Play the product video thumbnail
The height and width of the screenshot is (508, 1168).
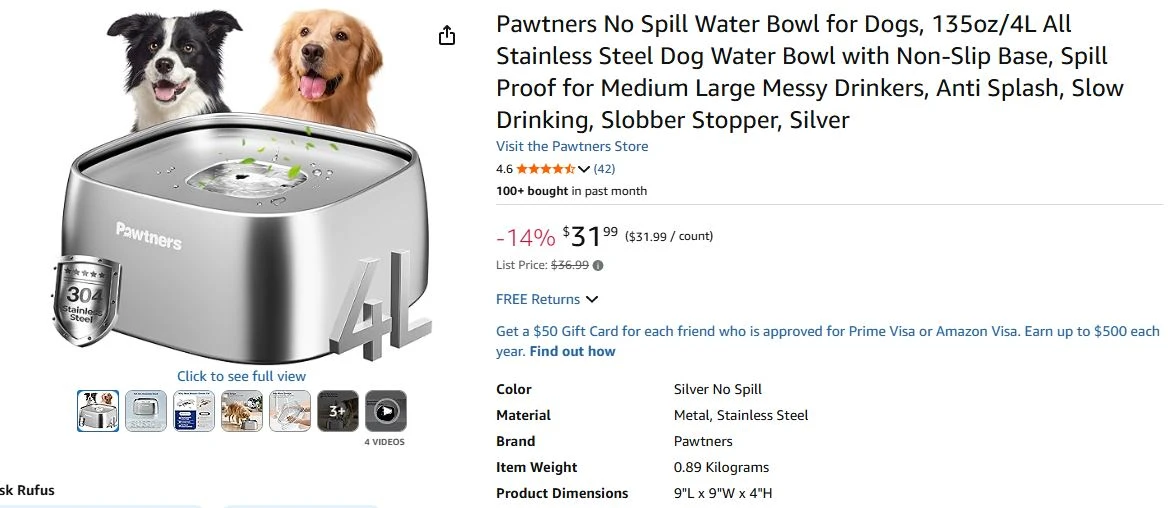pos(385,411)
